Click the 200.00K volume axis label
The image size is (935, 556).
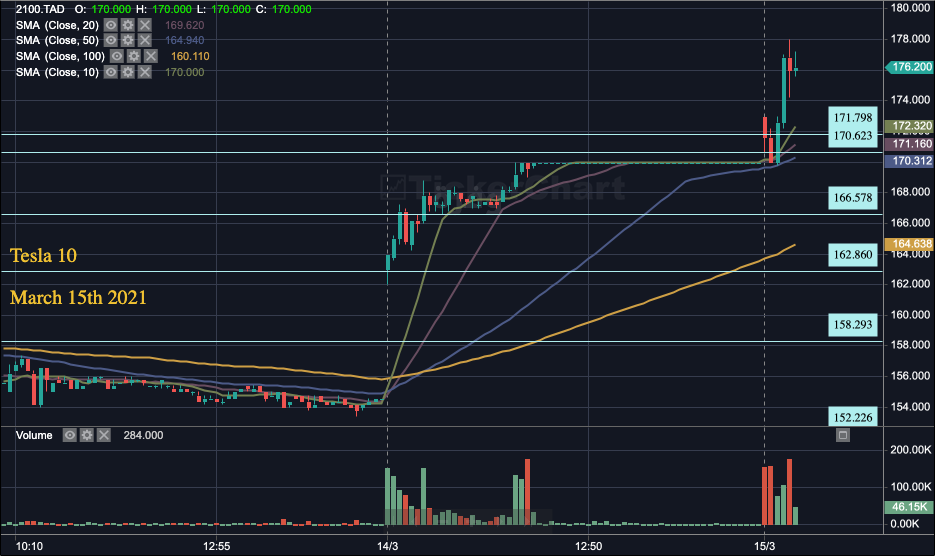pos(911,450)
